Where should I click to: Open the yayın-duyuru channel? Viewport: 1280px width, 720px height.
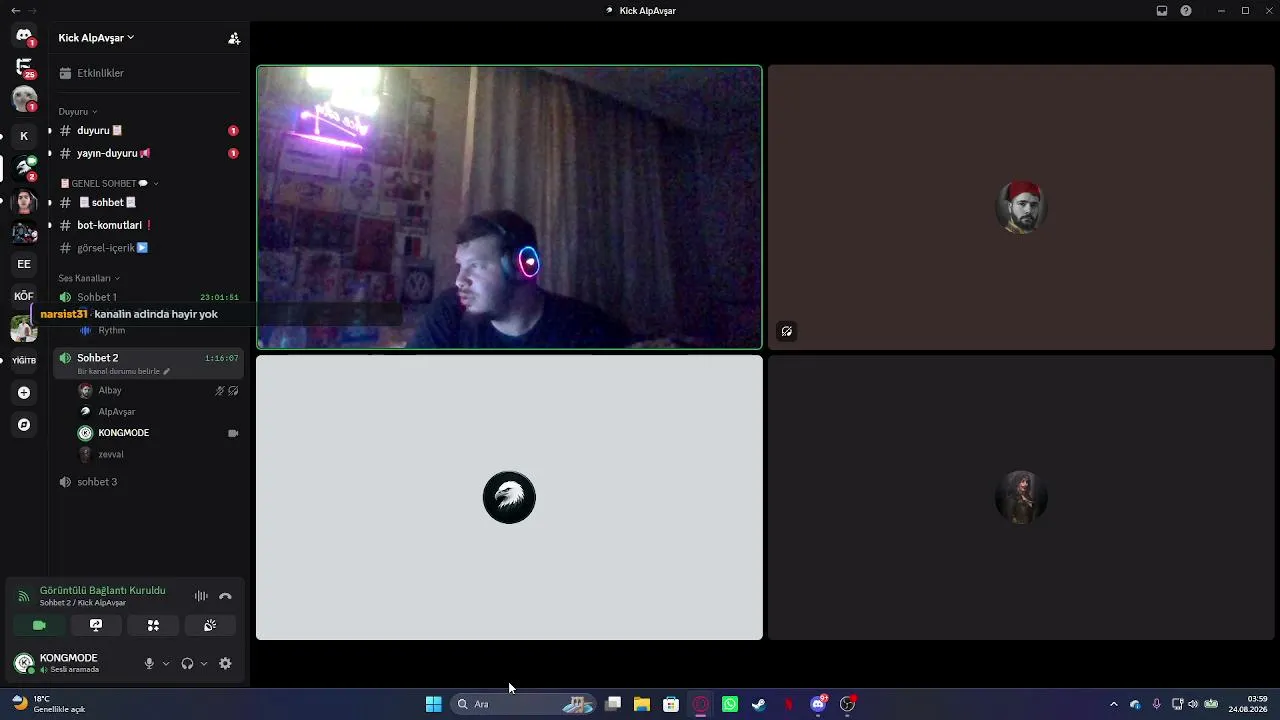(147, 154)
